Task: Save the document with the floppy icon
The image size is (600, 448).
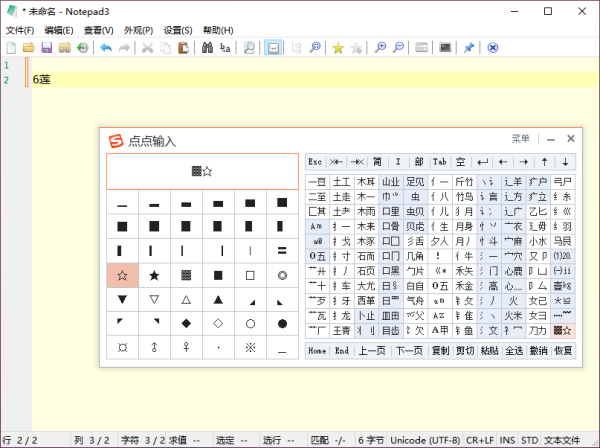Action: pos(47,48)
